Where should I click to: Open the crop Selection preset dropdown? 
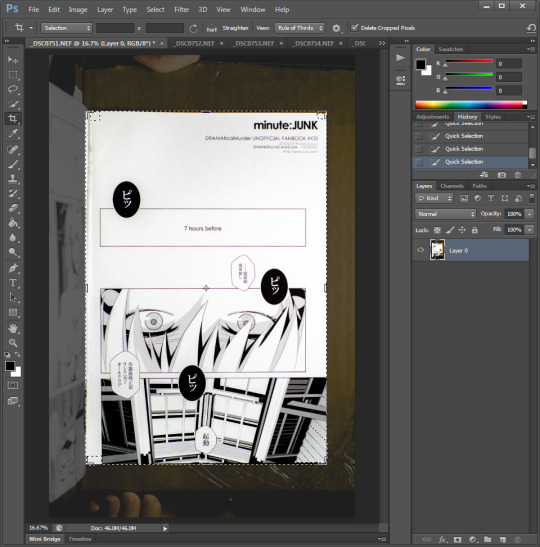click(66, 28)
